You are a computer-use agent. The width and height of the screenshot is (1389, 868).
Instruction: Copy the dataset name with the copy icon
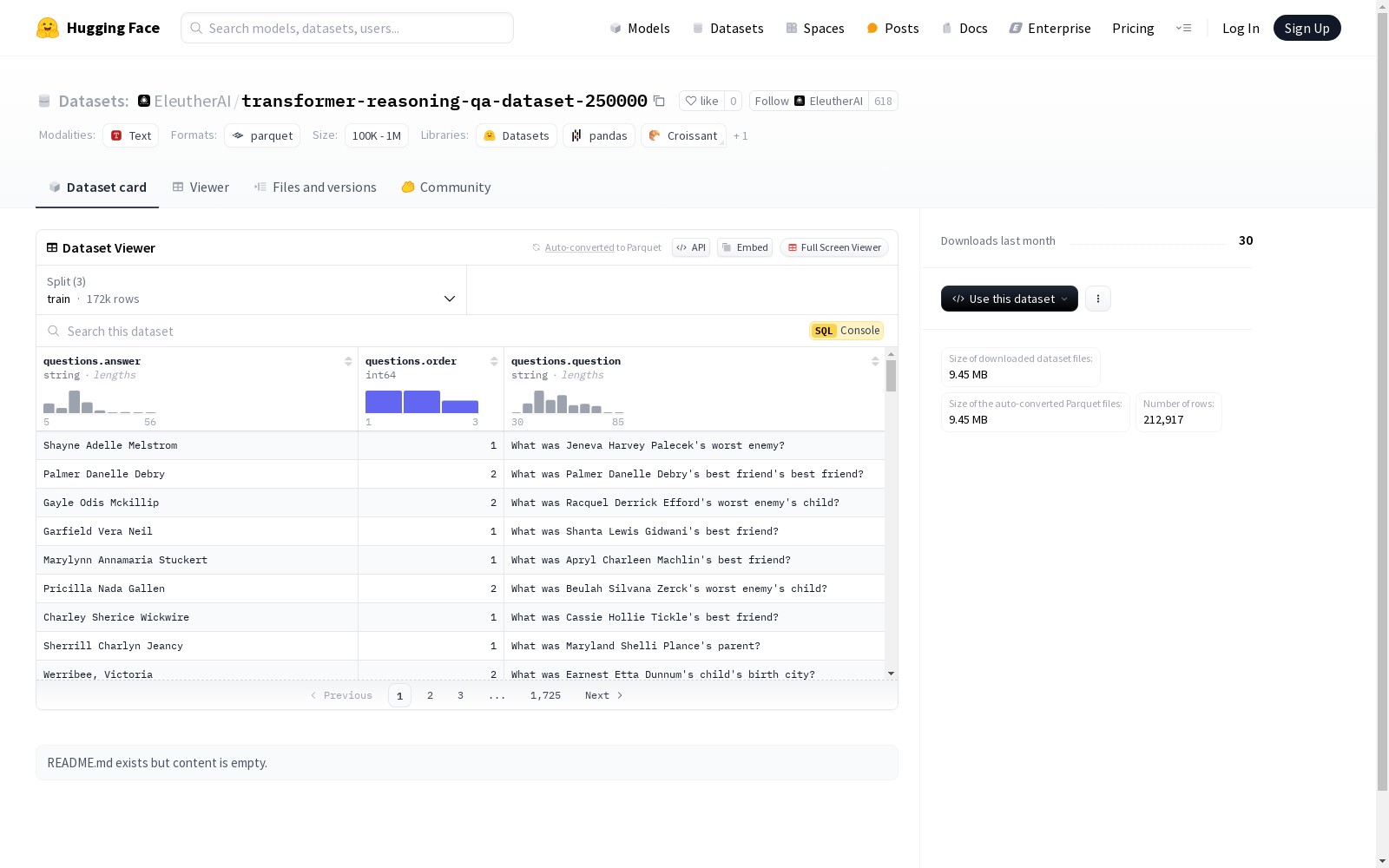click(x=659, y=101)
